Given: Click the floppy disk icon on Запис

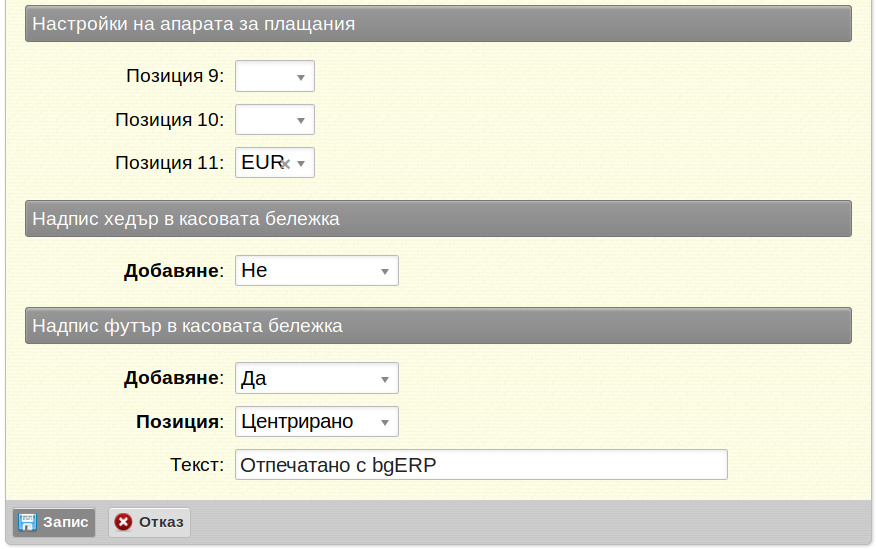Looking at the screenshot, I should [28, 522].
